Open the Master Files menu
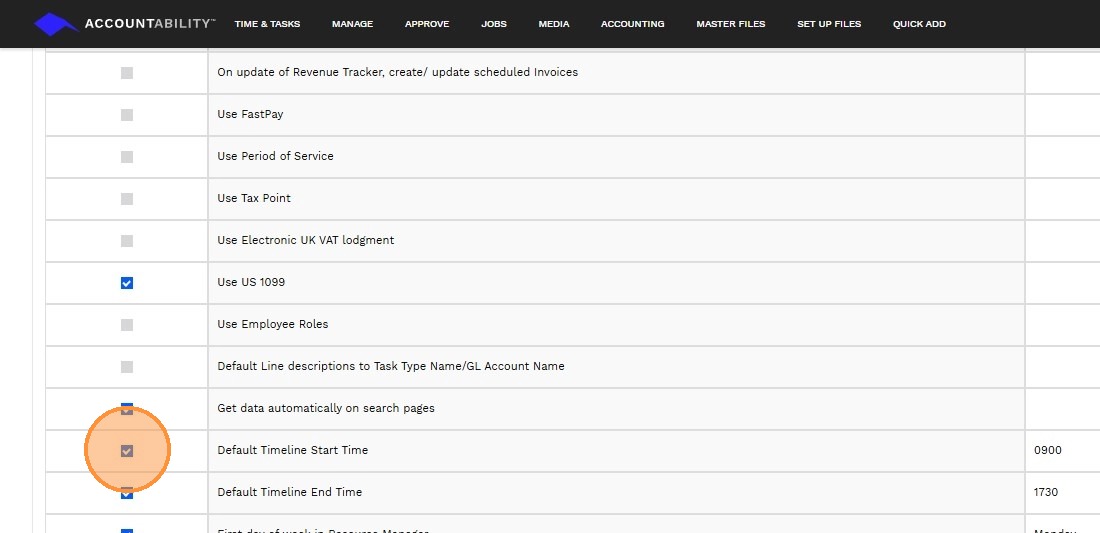1100x533 pixels. point(730,24)
